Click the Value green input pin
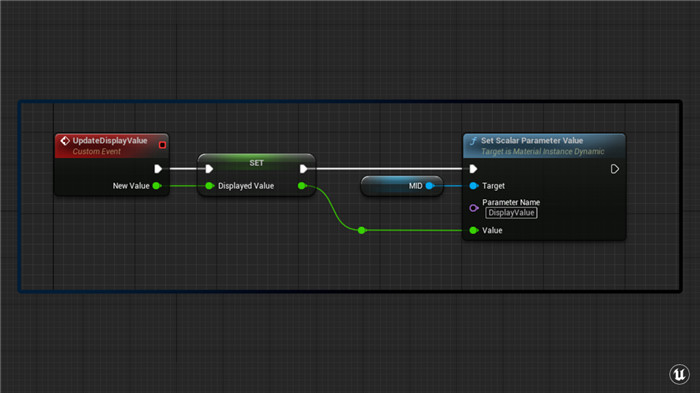The width and height of the screenshot is (700, 393). tap(474, 230)
